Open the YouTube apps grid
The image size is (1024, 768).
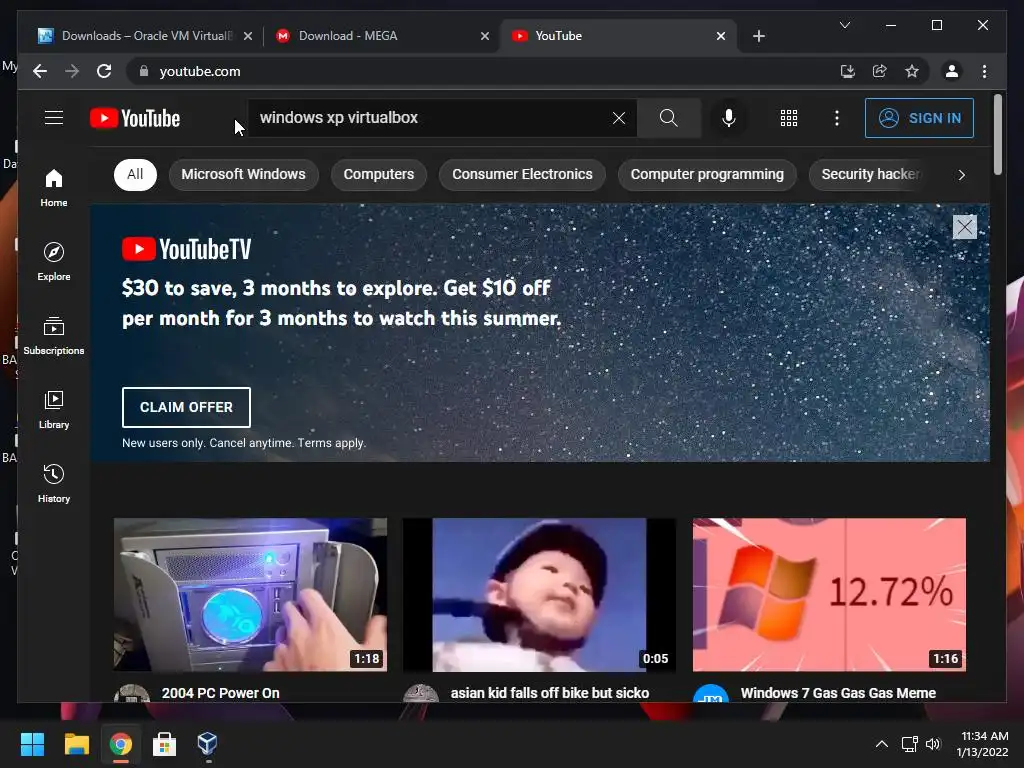[x=788, y=118]
